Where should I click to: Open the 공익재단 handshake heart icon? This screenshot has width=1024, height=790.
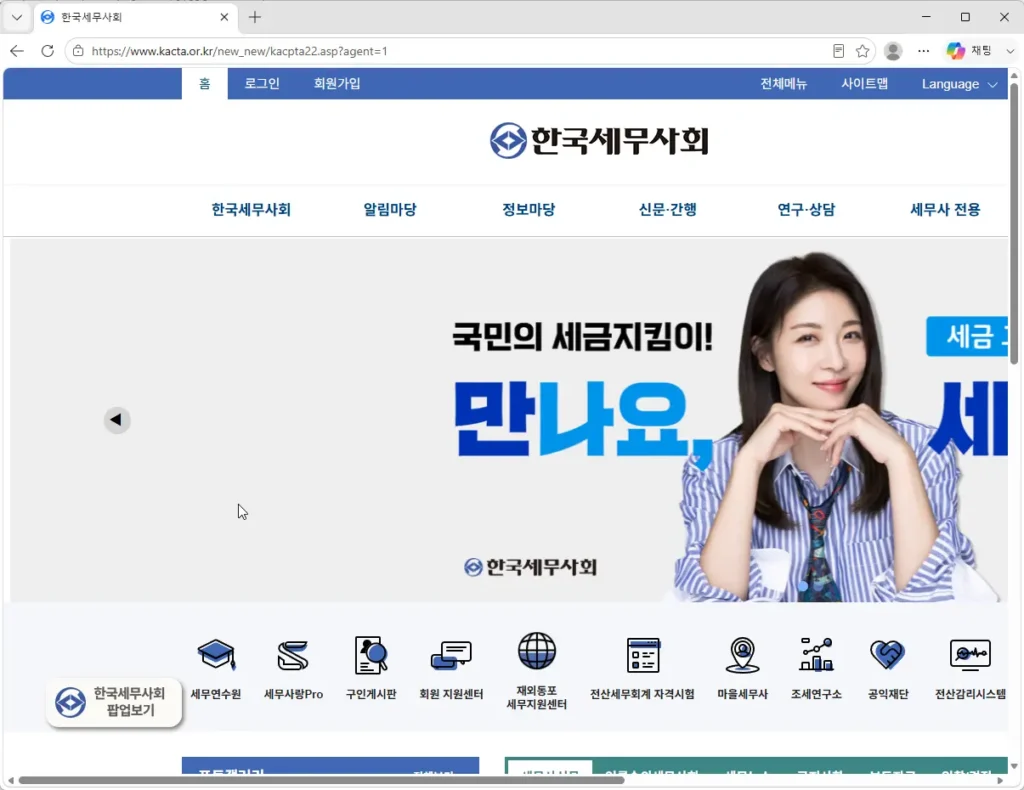[x=888, y=654]
